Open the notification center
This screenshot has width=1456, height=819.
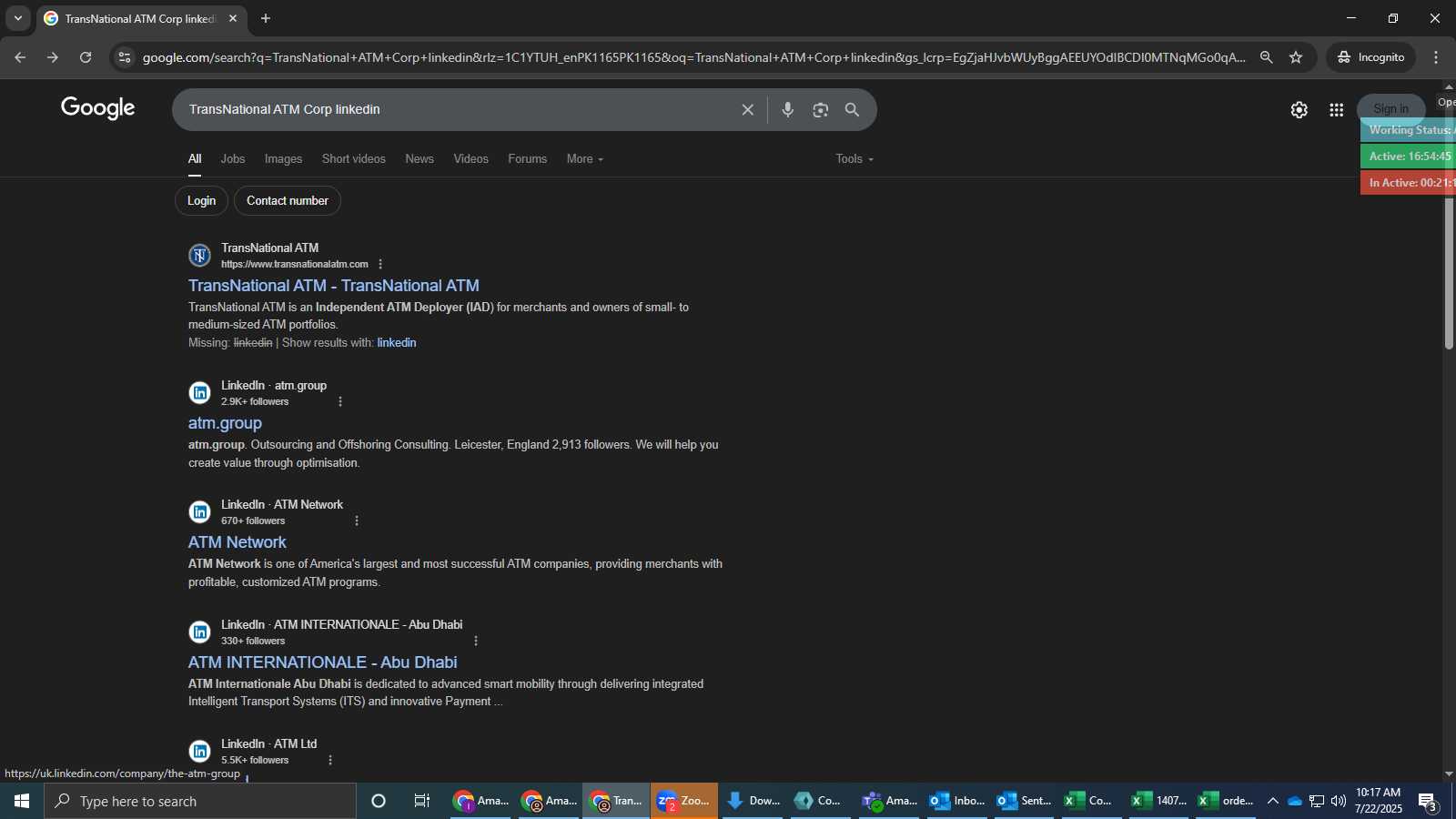[1429, 802]
